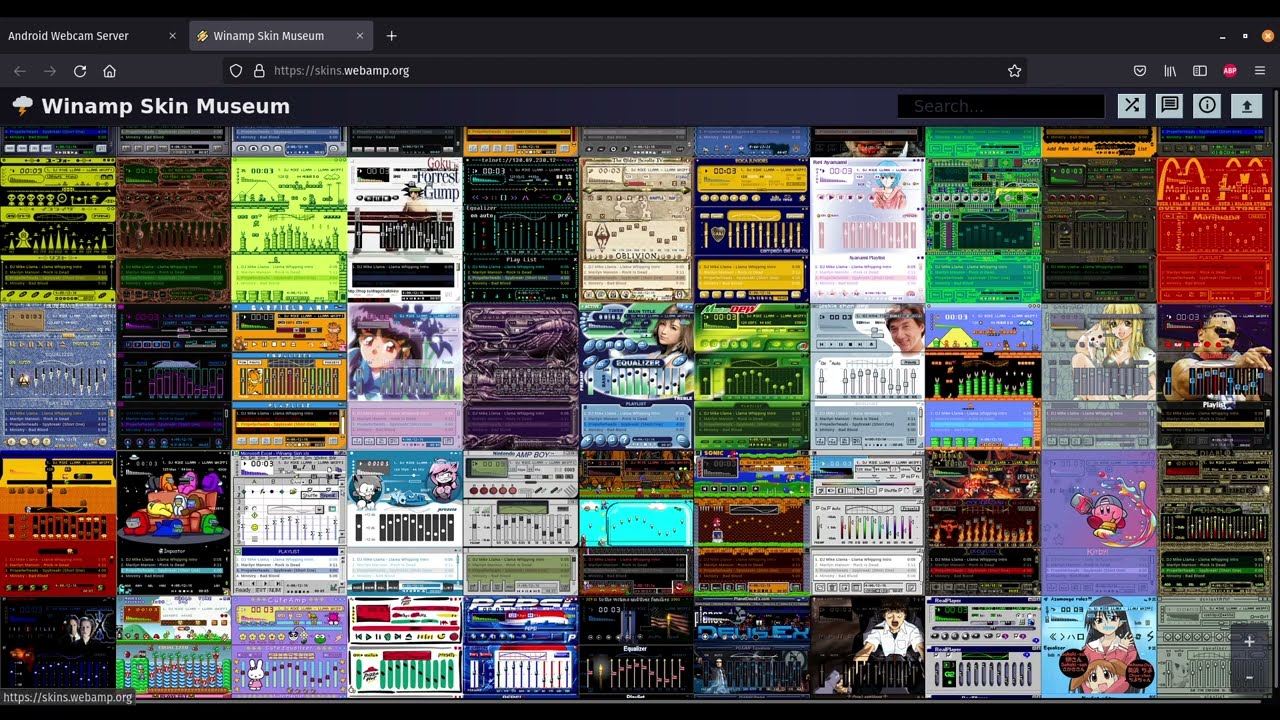Open the tracking protection shield icon

tap(236, 71)
